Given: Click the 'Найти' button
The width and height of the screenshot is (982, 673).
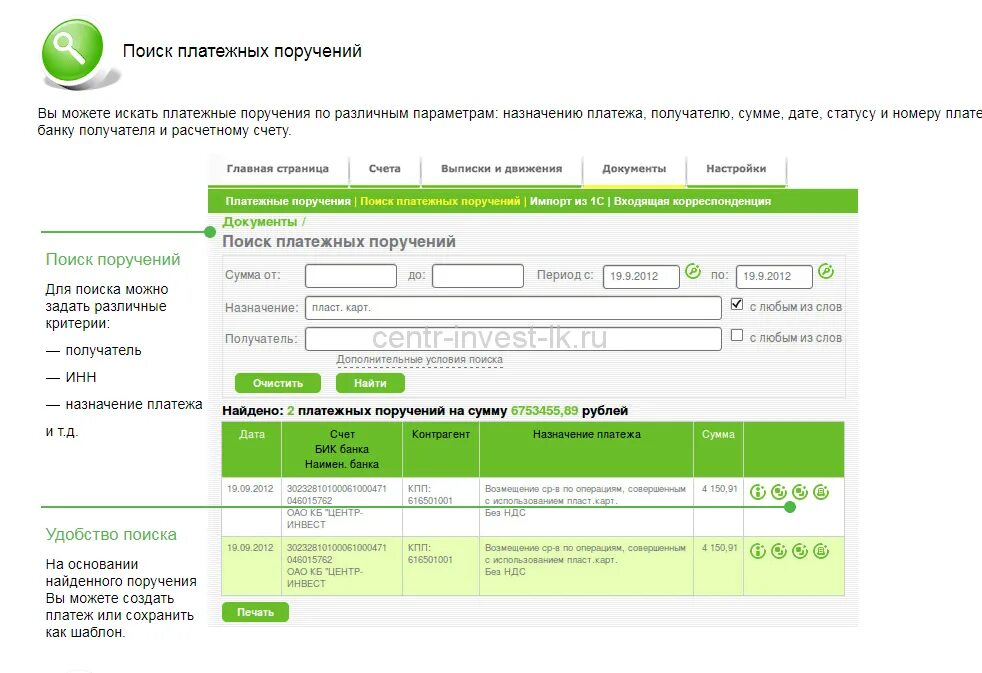Looking at the screenshot, I should pos(370,383).
